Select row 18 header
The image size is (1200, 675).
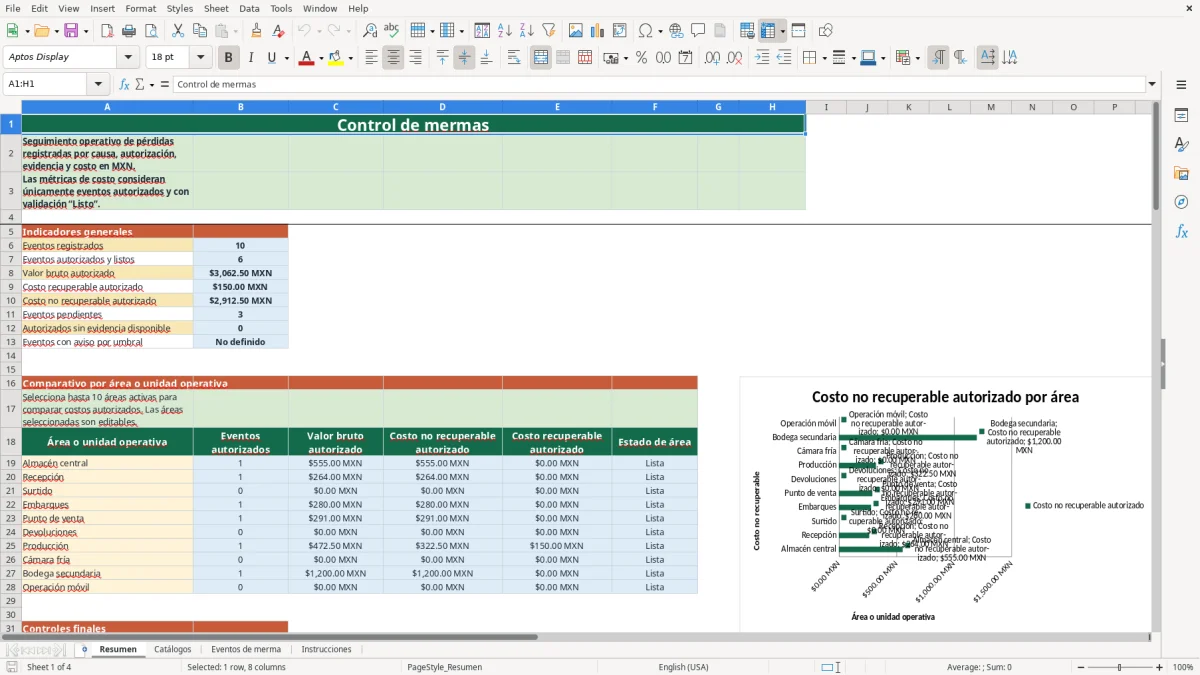click(x=11, y=442)
